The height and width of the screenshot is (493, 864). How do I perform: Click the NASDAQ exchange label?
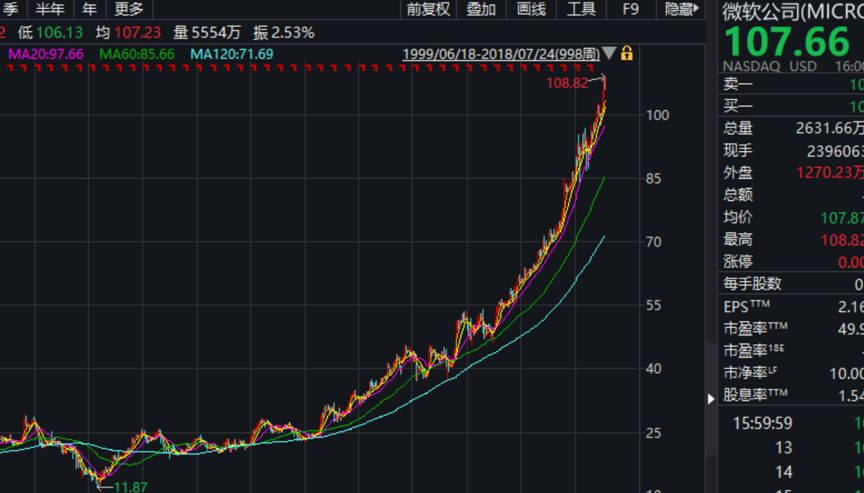tap(752, 66)
